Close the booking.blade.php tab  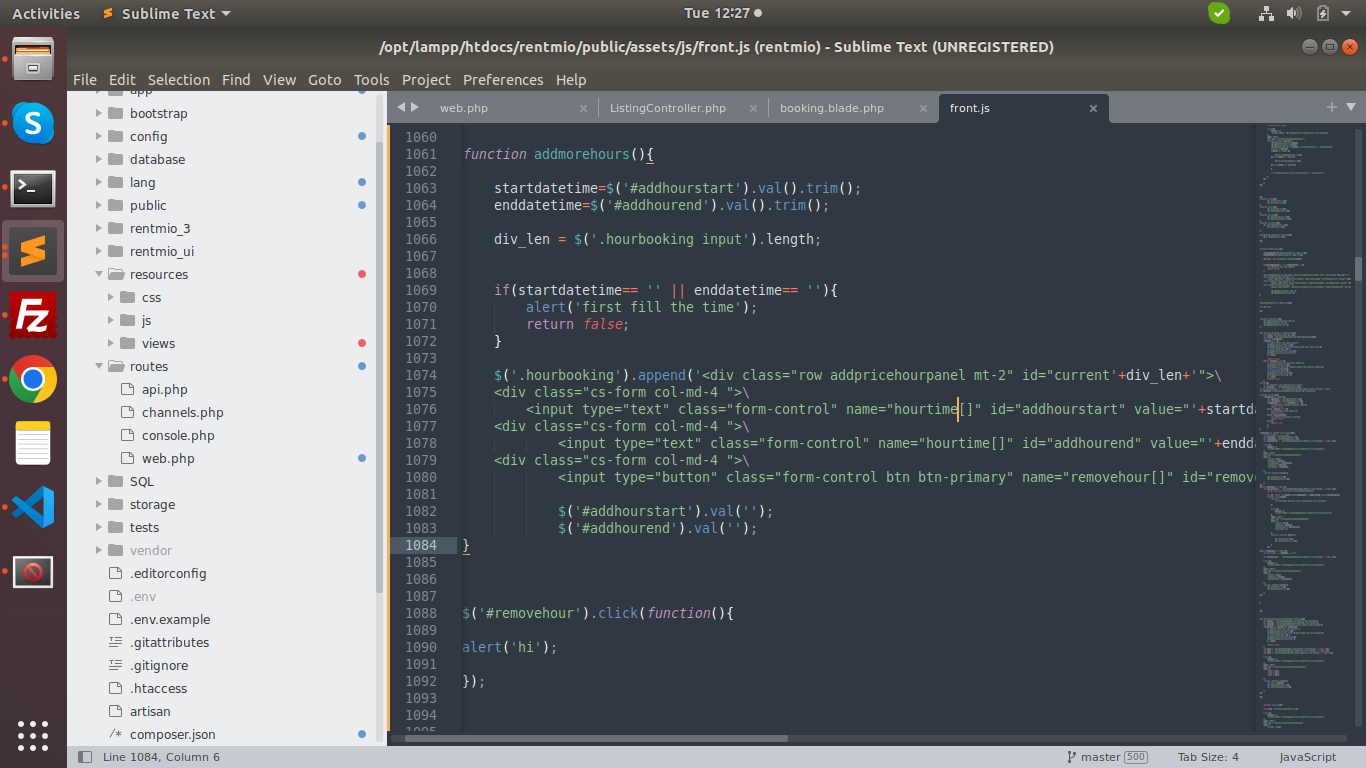point(924,108)
